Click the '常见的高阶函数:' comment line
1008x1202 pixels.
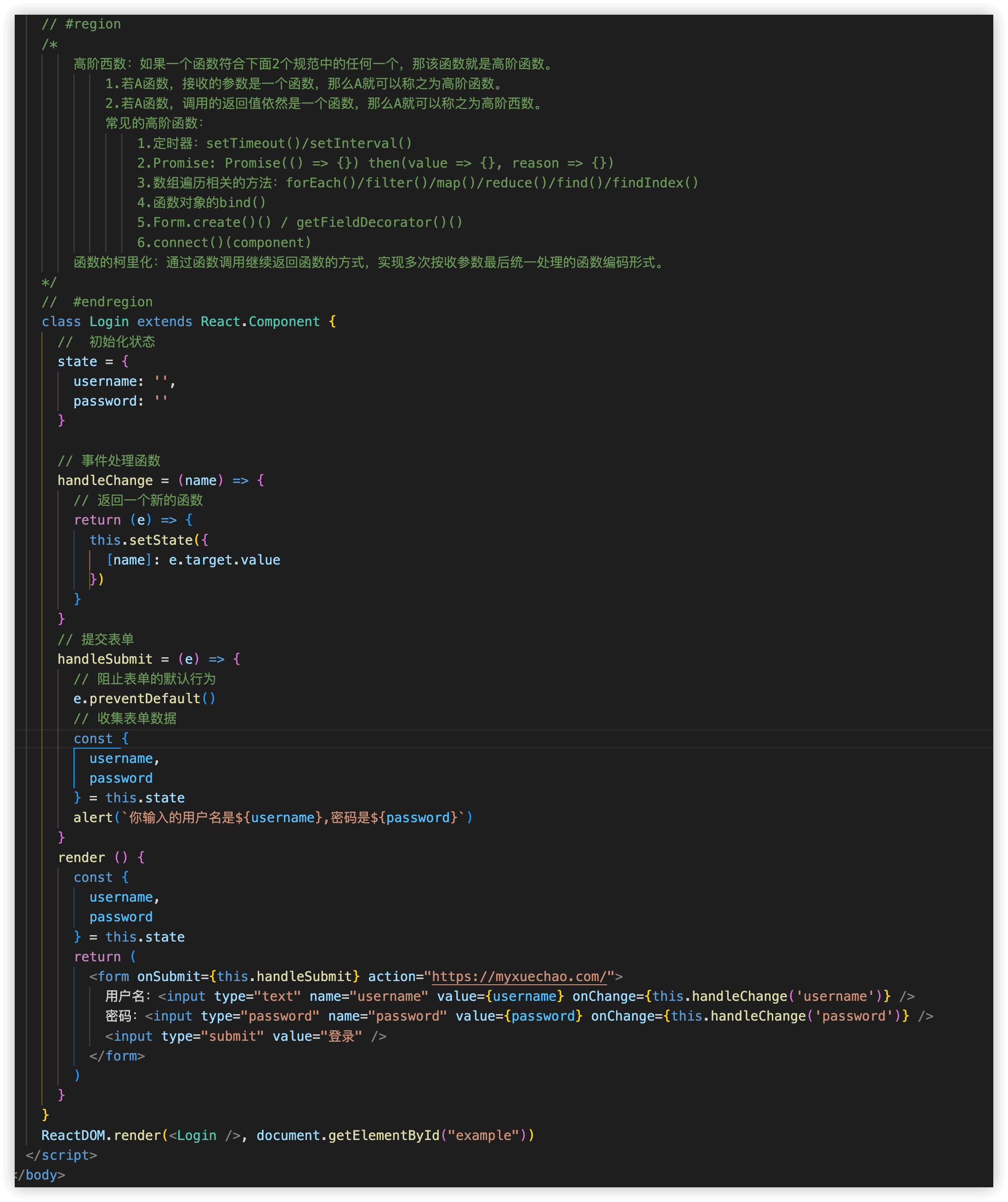click(154, 123)
